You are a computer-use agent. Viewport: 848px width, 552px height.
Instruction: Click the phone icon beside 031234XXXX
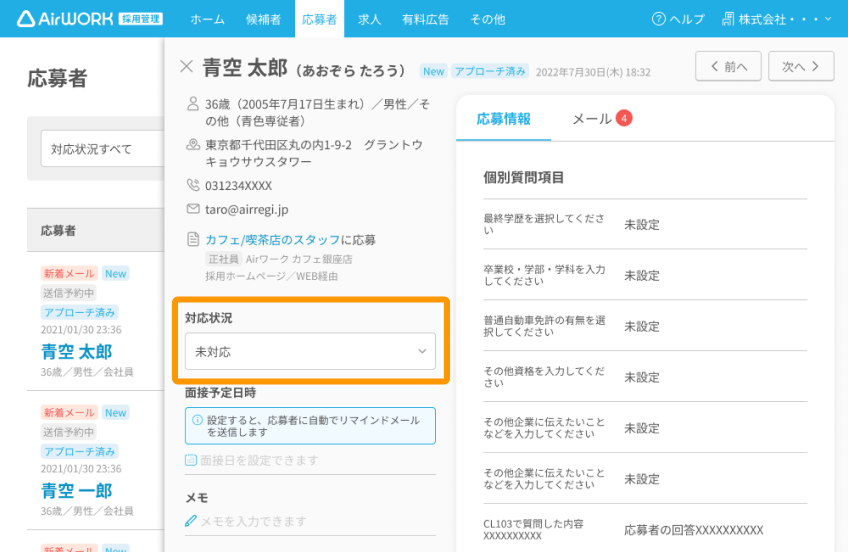point(193,185)
